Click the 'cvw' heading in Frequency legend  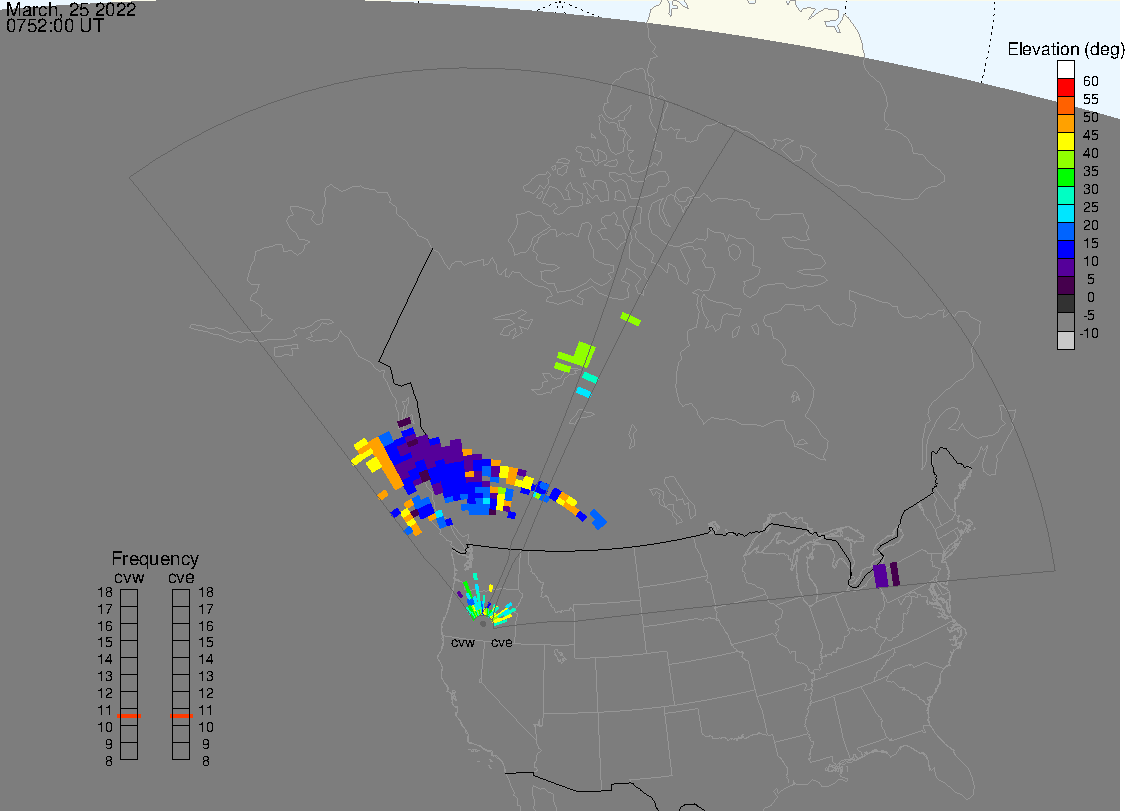click(129, 578)
